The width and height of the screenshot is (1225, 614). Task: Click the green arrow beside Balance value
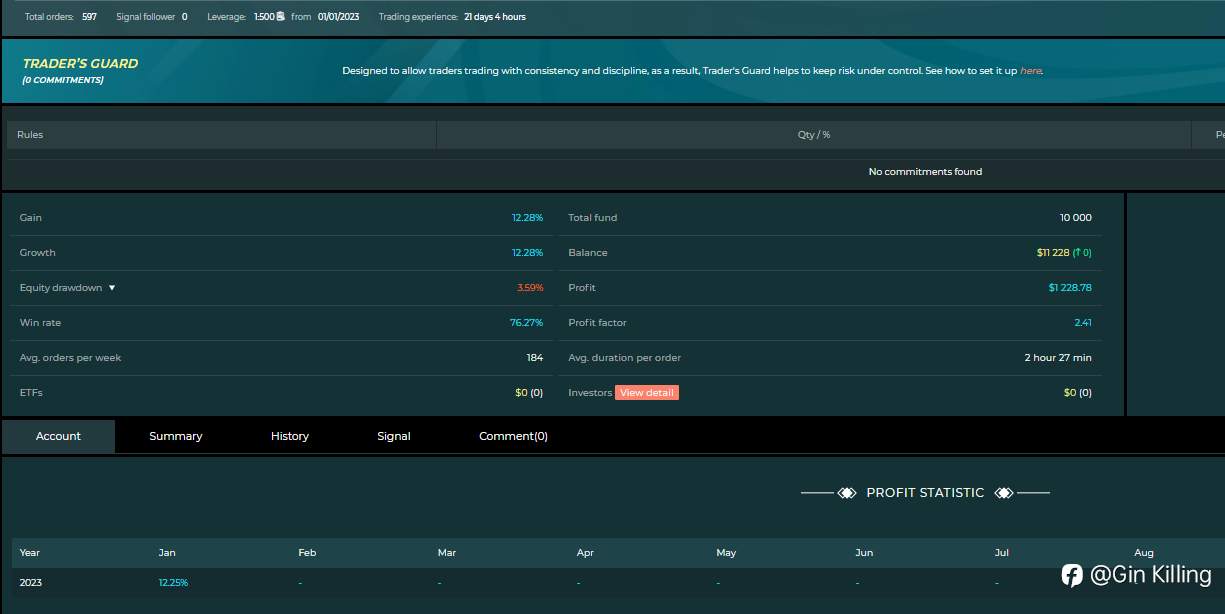pos(1078,253)
